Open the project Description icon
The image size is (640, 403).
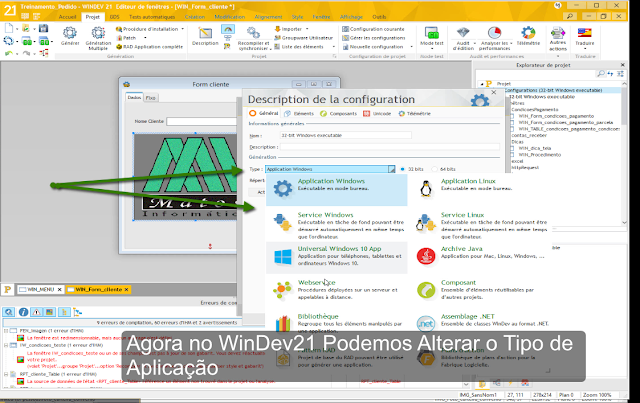pyautogui.click(x=205, y=33)
